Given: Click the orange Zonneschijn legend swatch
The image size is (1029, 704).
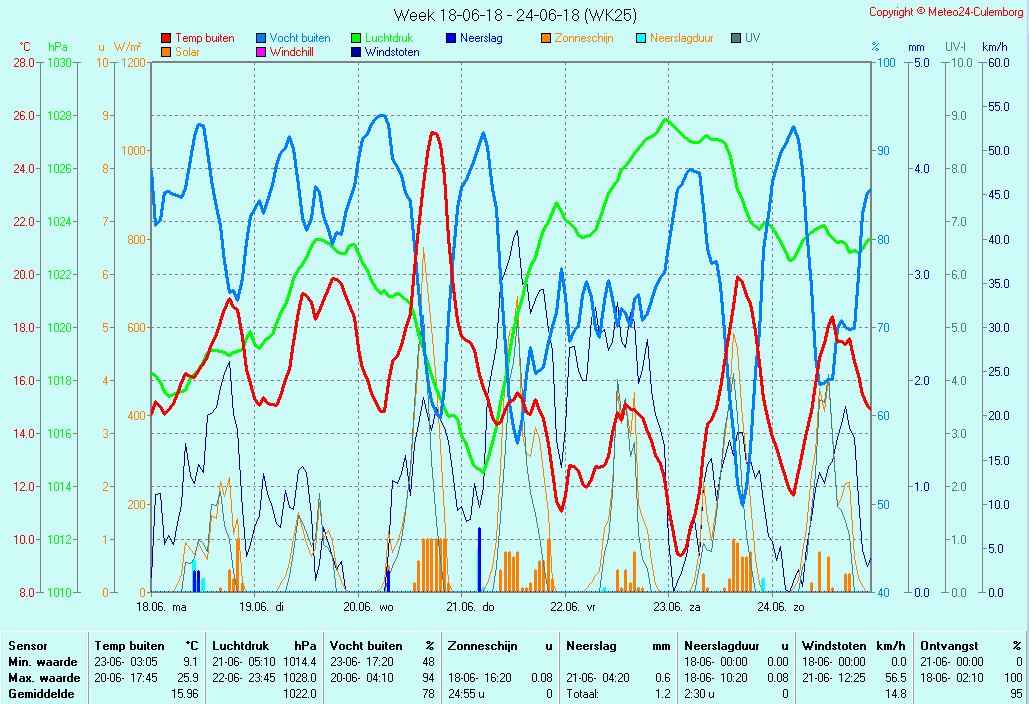Looking at the screenshot, I should coord(546,38).
